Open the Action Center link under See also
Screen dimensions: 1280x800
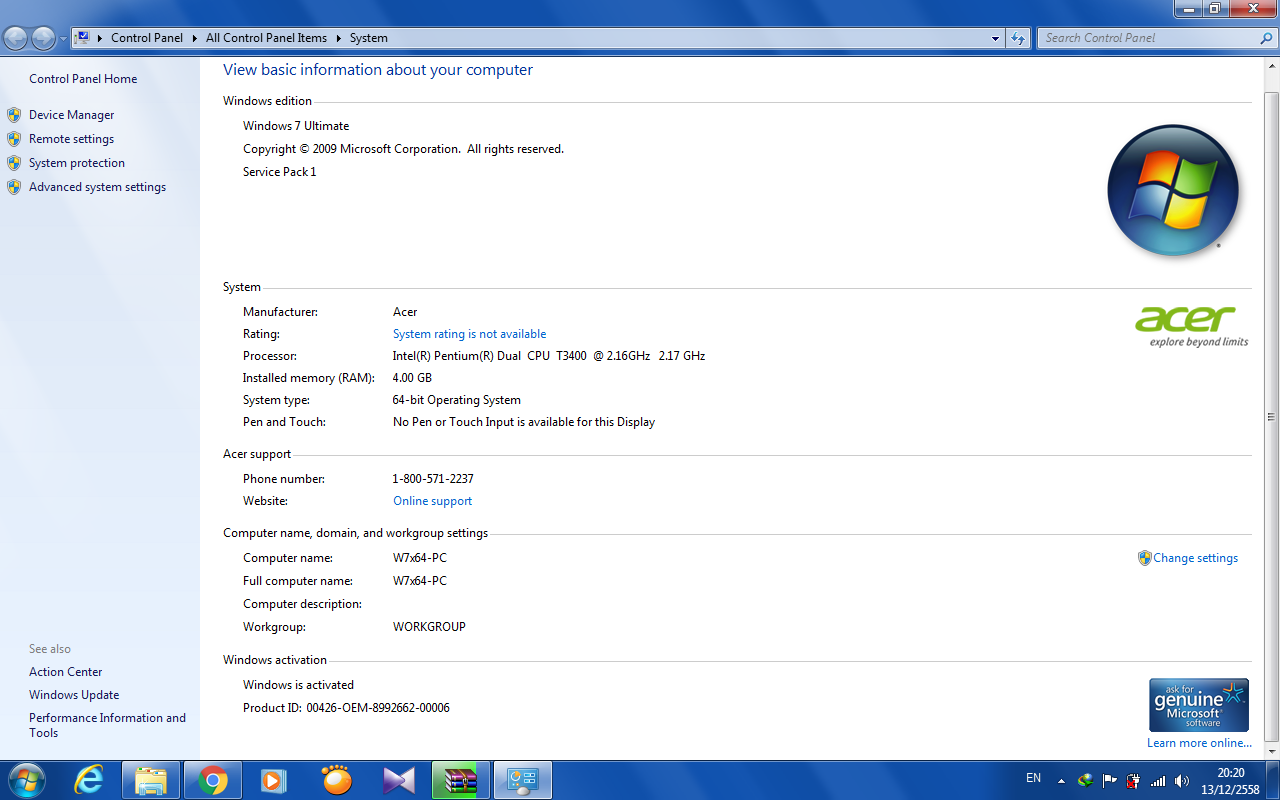pos(65,672)
